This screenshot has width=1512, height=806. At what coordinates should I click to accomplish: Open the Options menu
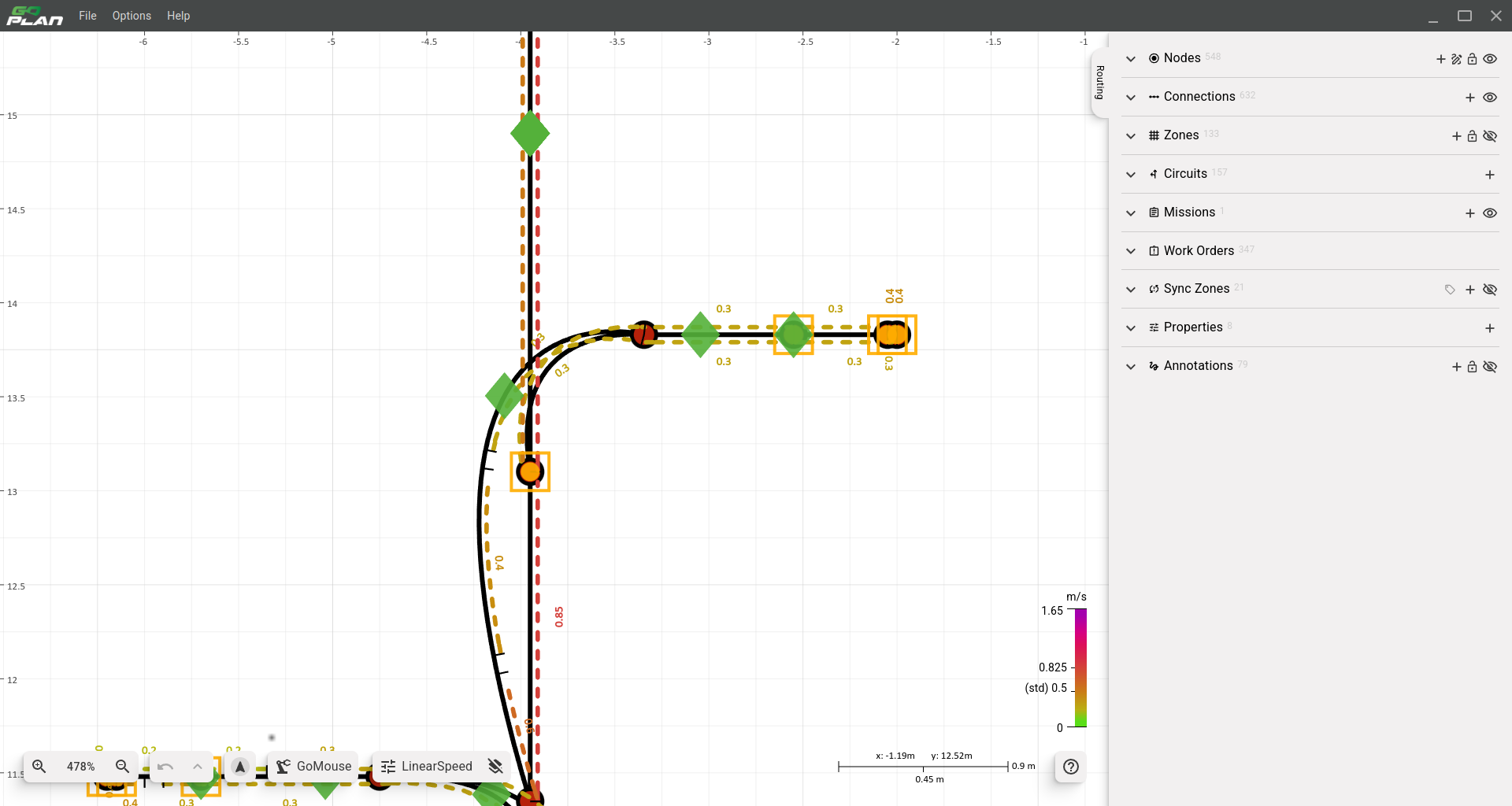click(x=132, y=16)
